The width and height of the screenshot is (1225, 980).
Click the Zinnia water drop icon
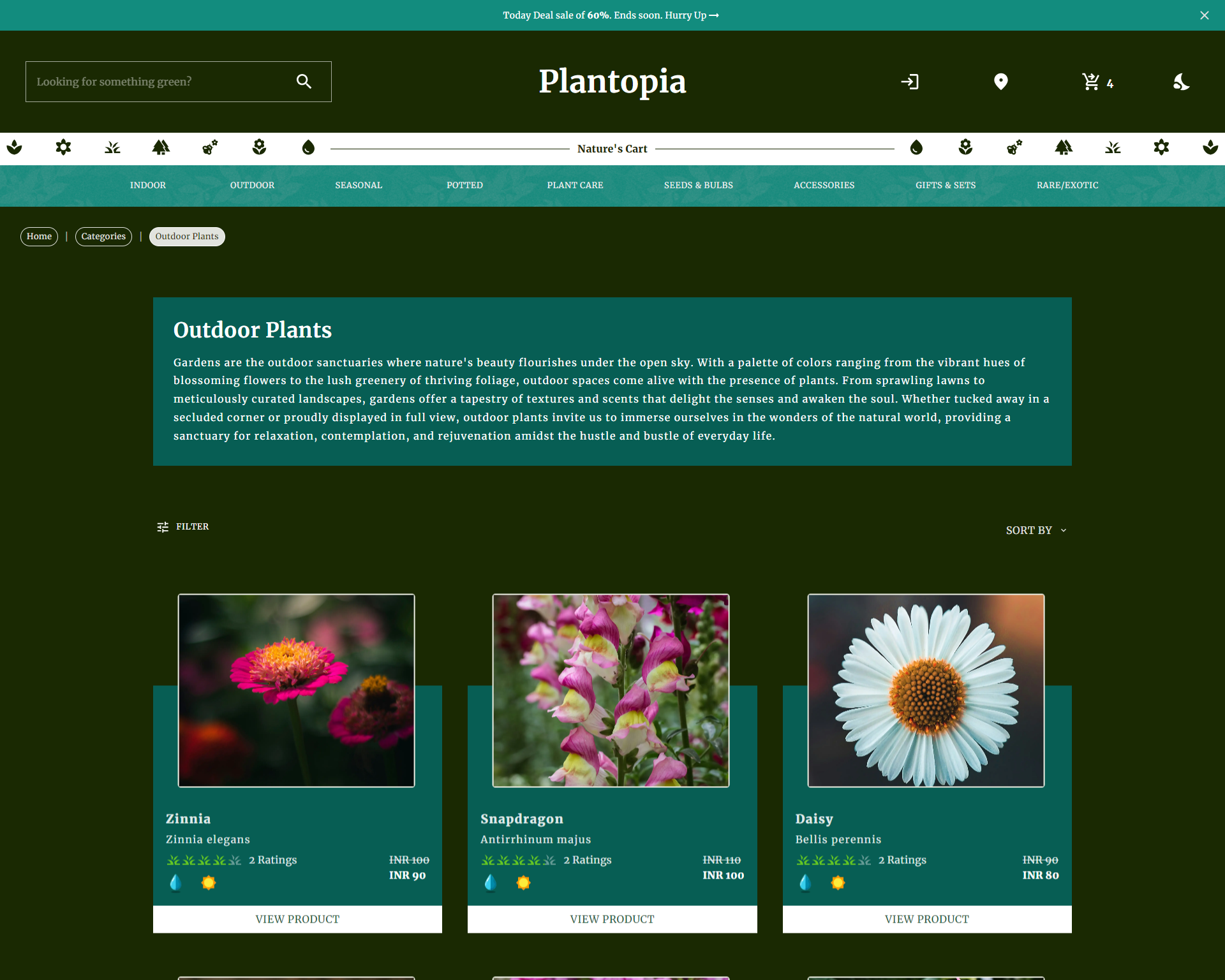point(176,883)
